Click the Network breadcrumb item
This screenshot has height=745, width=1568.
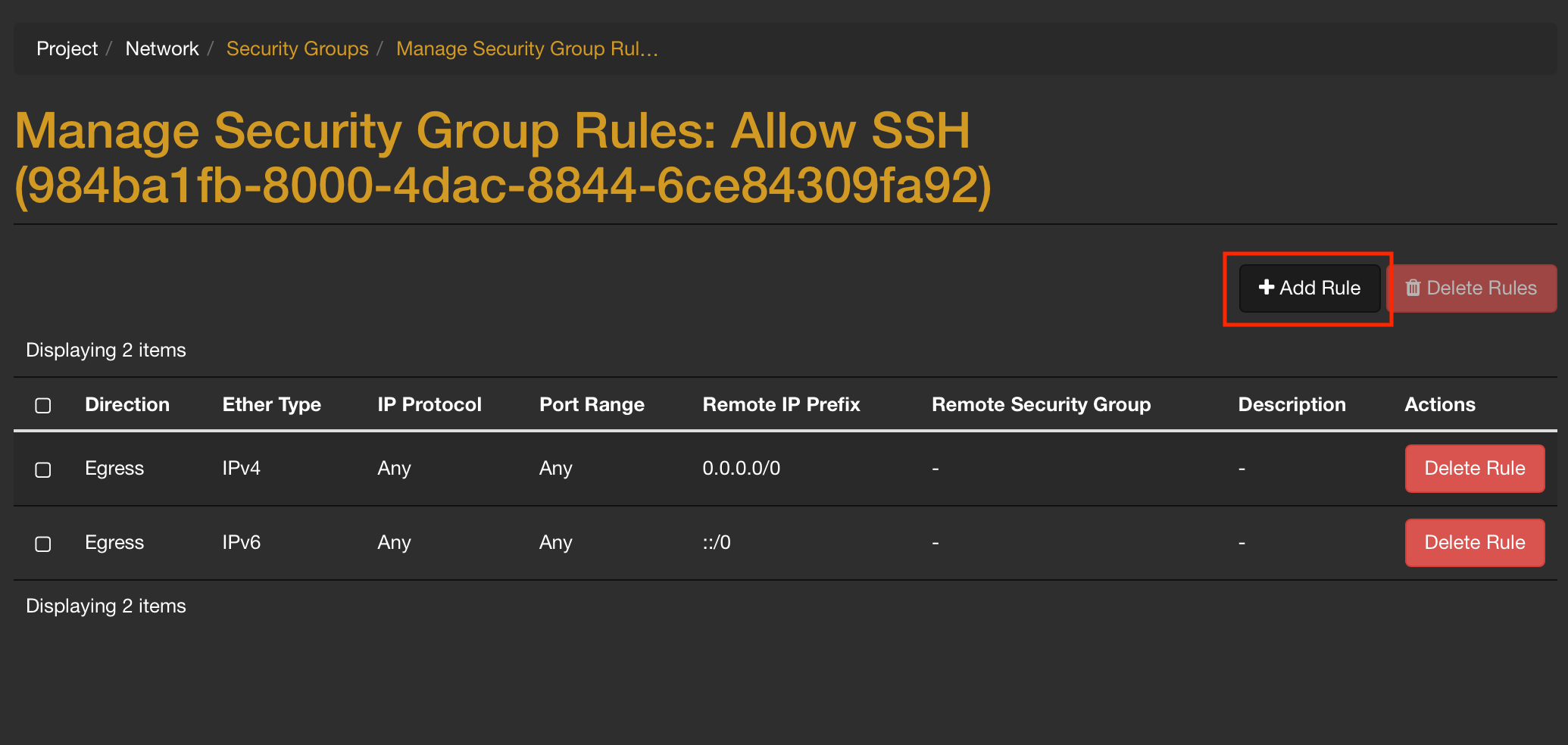(161, 48)
